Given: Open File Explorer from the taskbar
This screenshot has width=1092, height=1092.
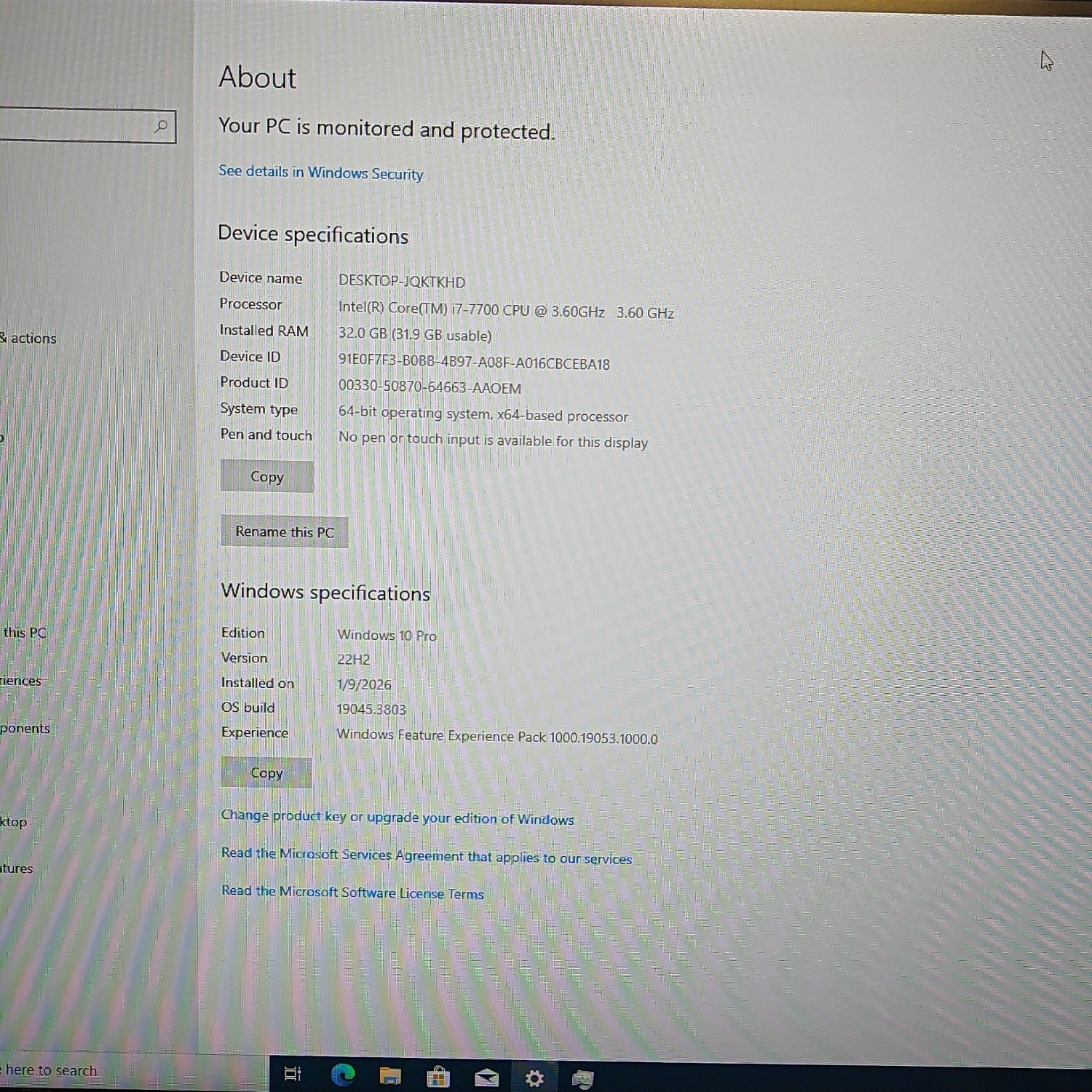Looking at the screenshot, I should coord(390,1075).
